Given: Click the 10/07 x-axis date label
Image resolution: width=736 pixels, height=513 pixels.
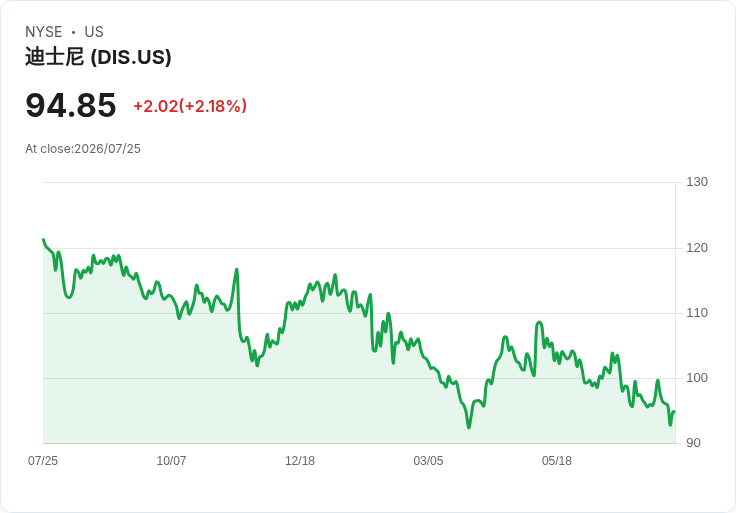Looking at the screenshot, I should [x=171, y=461].
